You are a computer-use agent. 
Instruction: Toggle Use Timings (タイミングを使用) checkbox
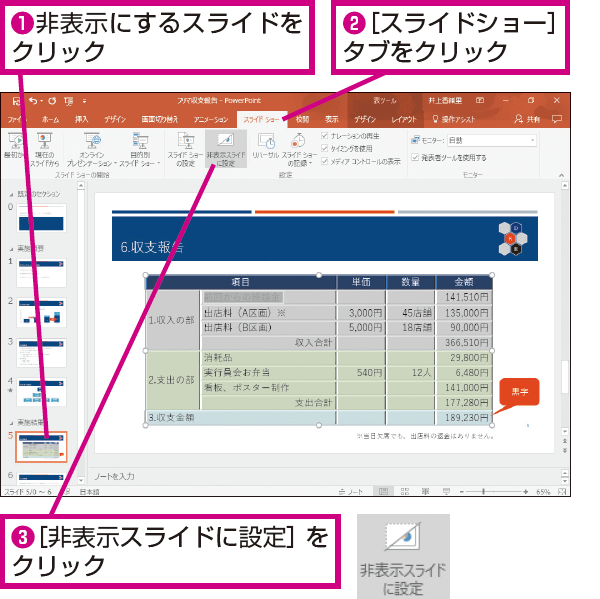324,148
